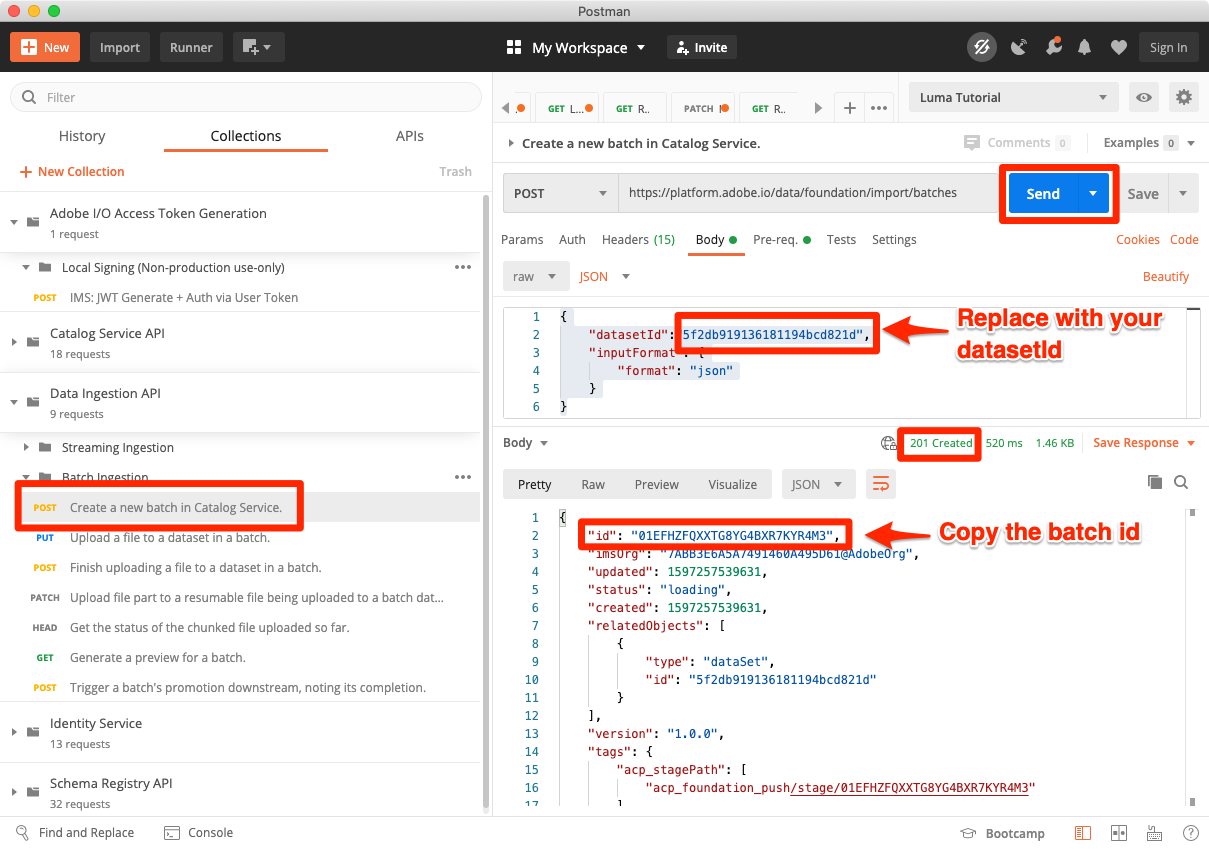
Task: Open ellipsis menu for Local Signing folder
Action: click(x=463, y=267)
